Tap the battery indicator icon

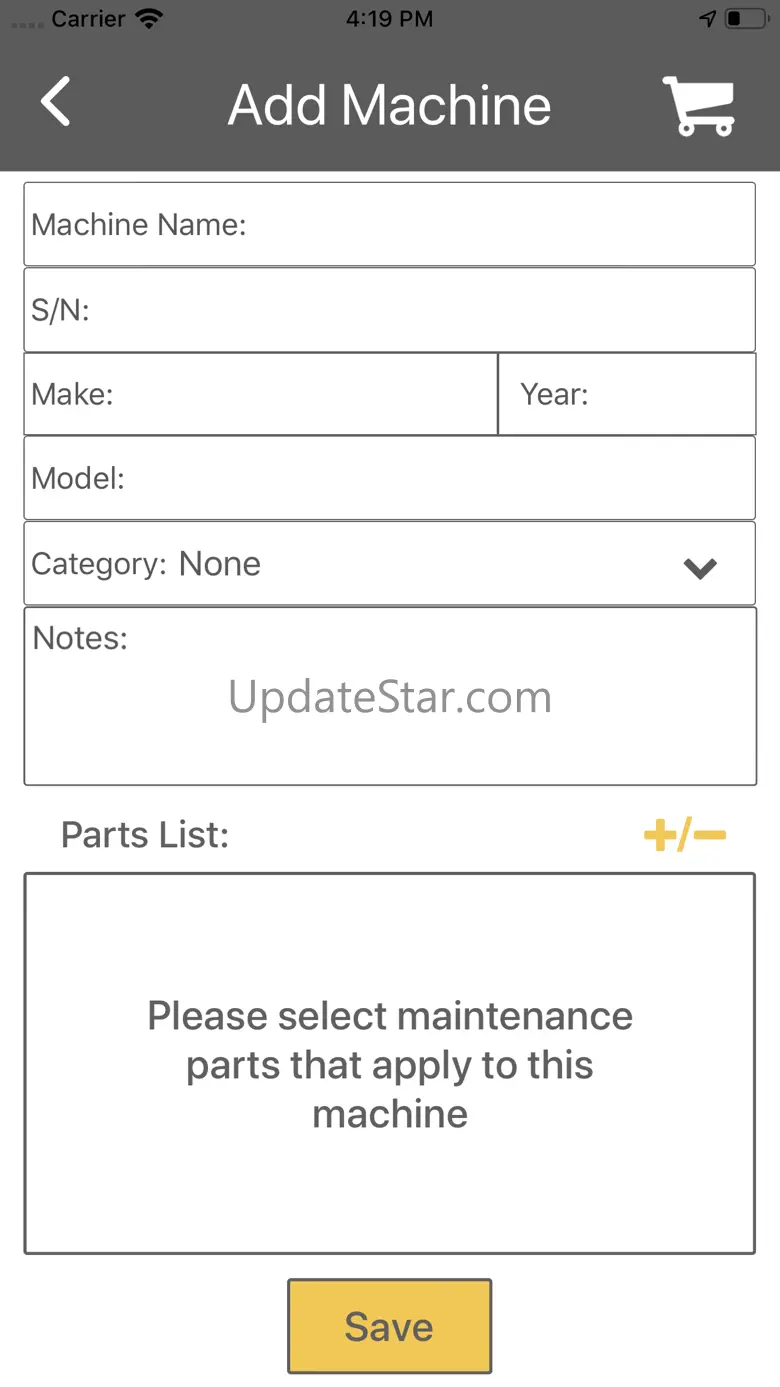click(x=746, y=18)
